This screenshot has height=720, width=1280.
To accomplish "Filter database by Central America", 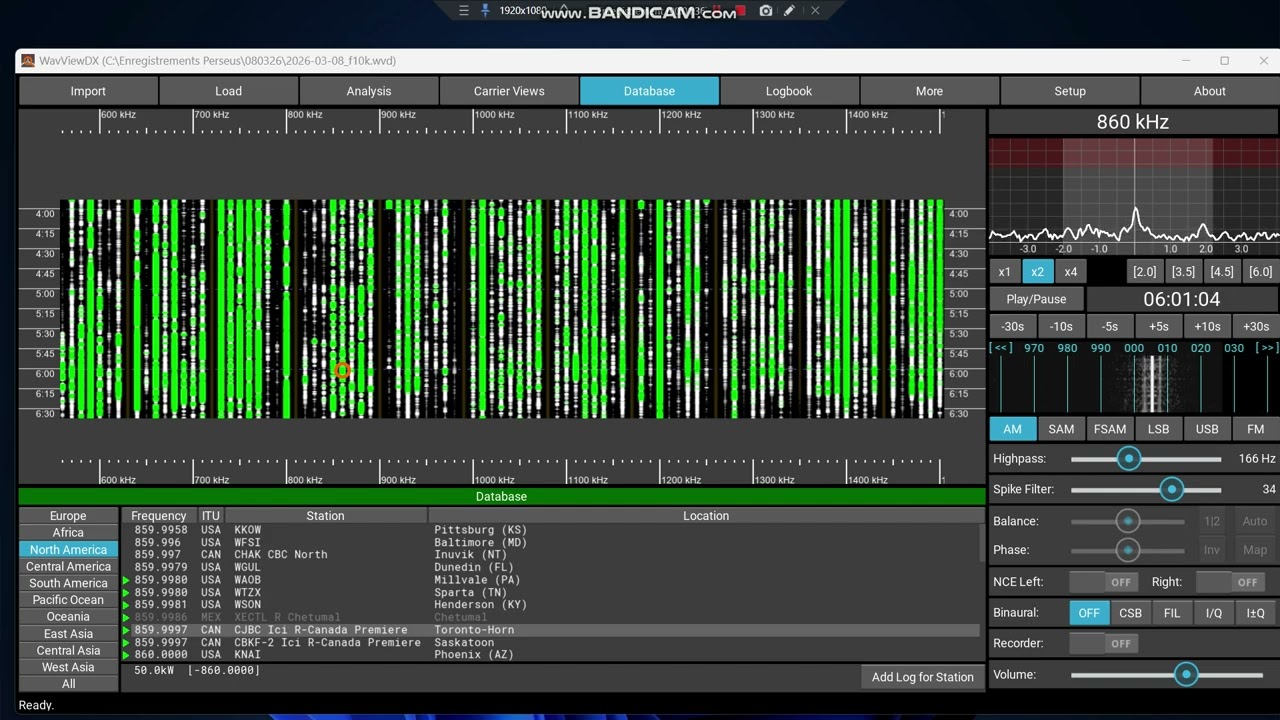I will (68, 567).
